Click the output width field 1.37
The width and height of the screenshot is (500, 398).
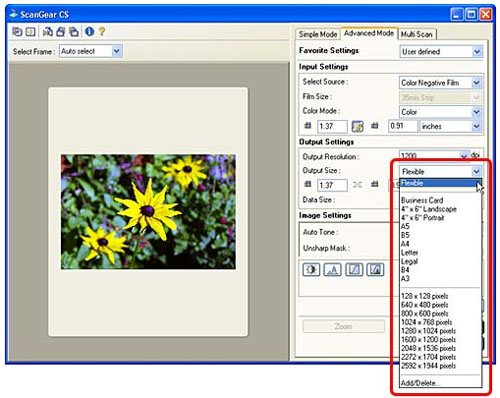[x=332, y=185]
